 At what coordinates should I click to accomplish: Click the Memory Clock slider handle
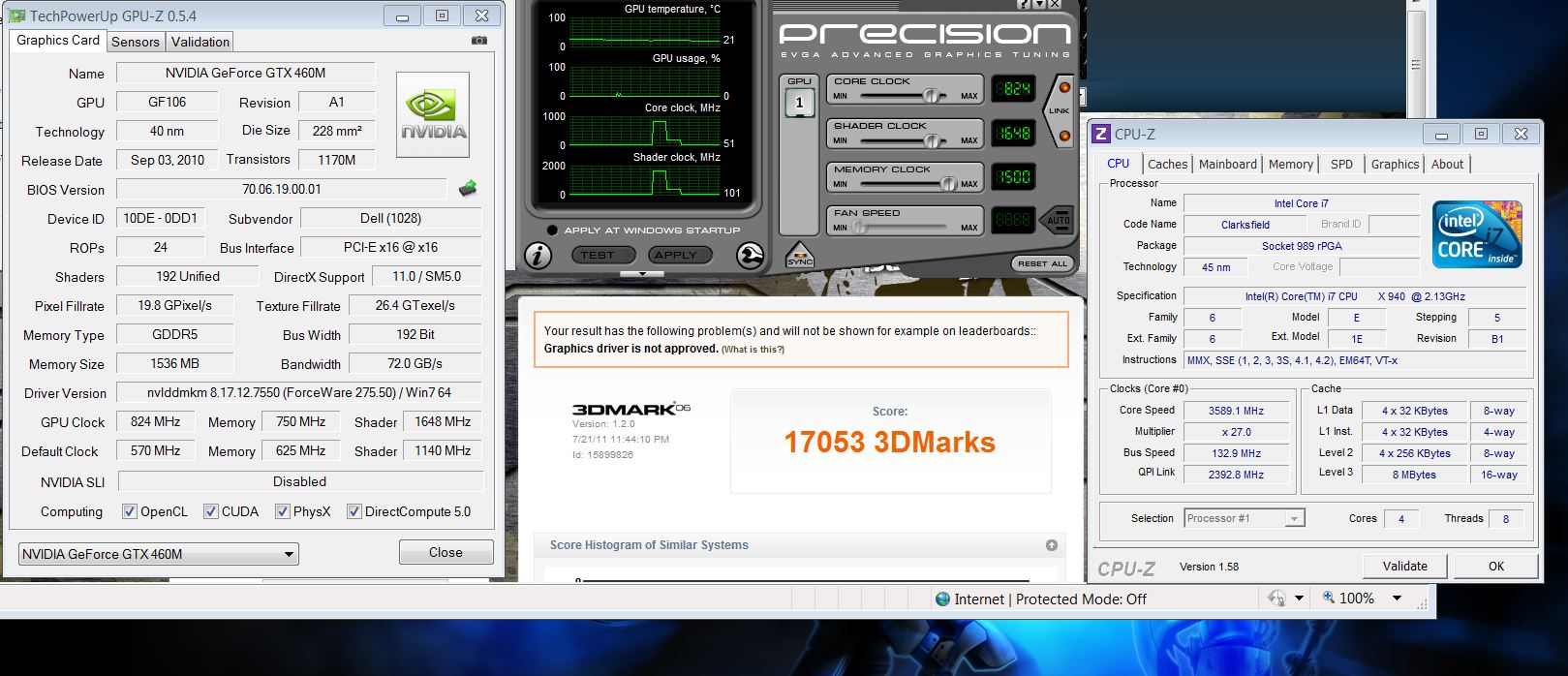pos(948,183)
